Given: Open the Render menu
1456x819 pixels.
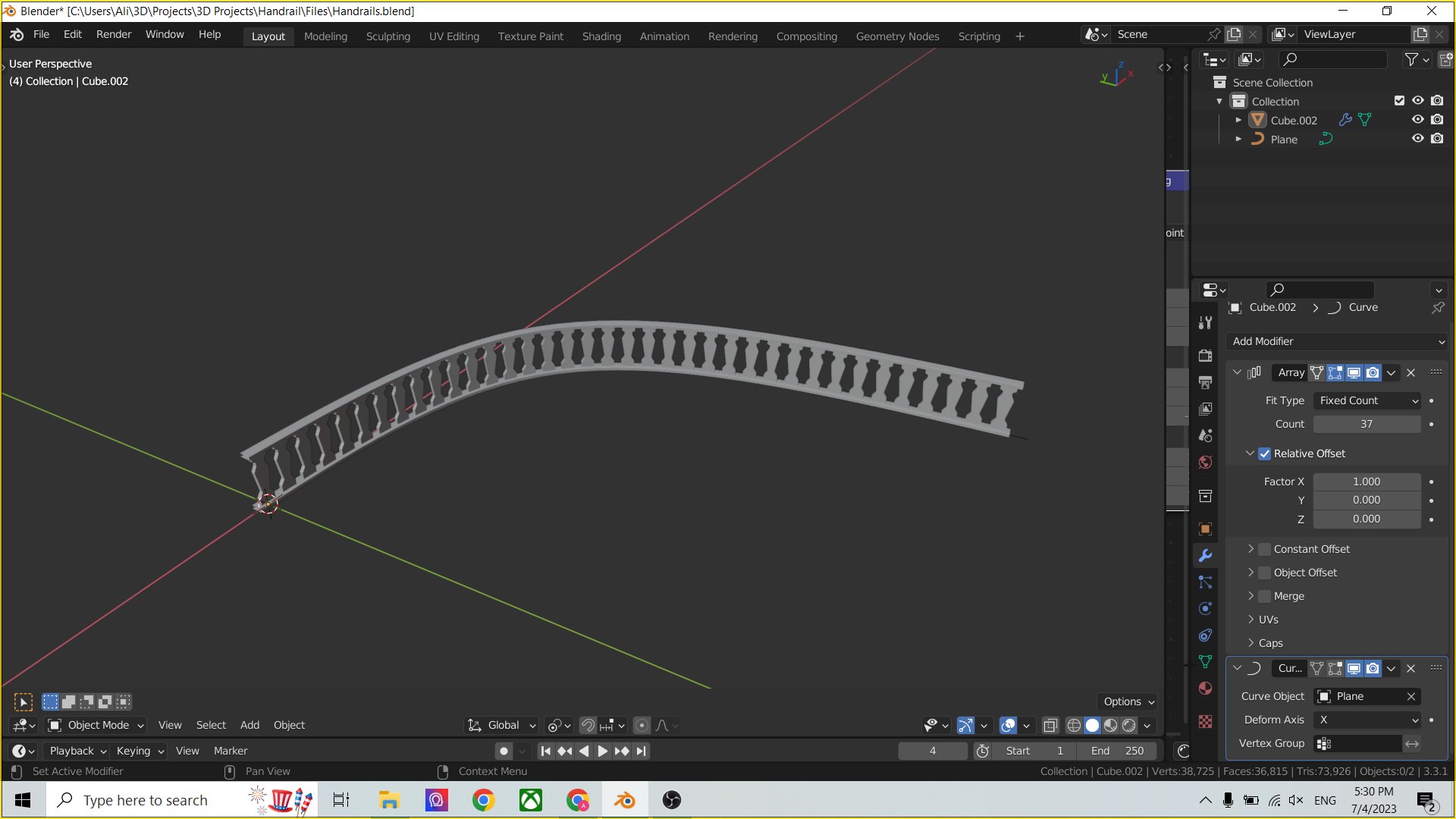Looking at the screenshot, I should click(x=114, y=34).
